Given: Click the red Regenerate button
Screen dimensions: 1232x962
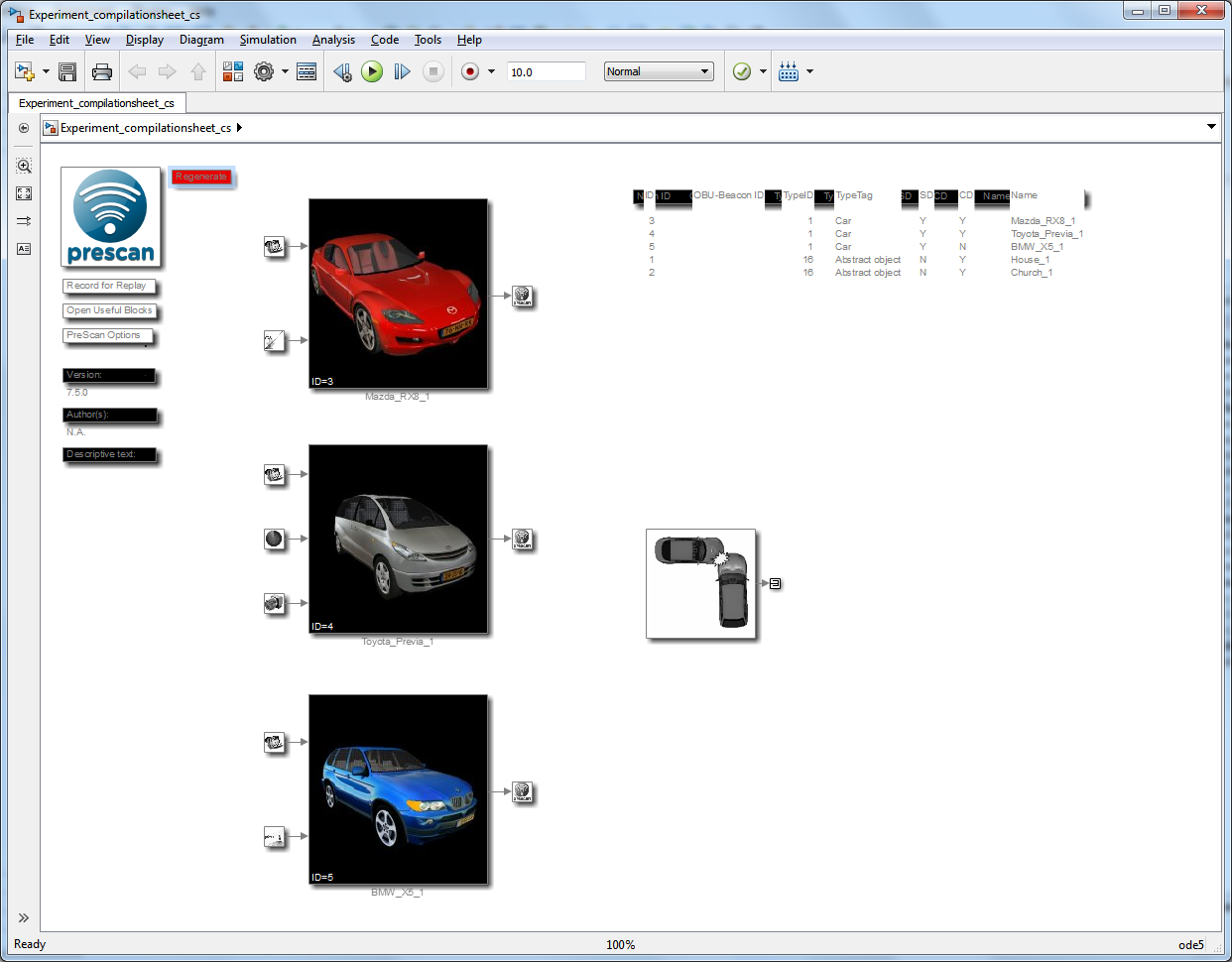Looking at the screenshot, I should pos(201,177).
